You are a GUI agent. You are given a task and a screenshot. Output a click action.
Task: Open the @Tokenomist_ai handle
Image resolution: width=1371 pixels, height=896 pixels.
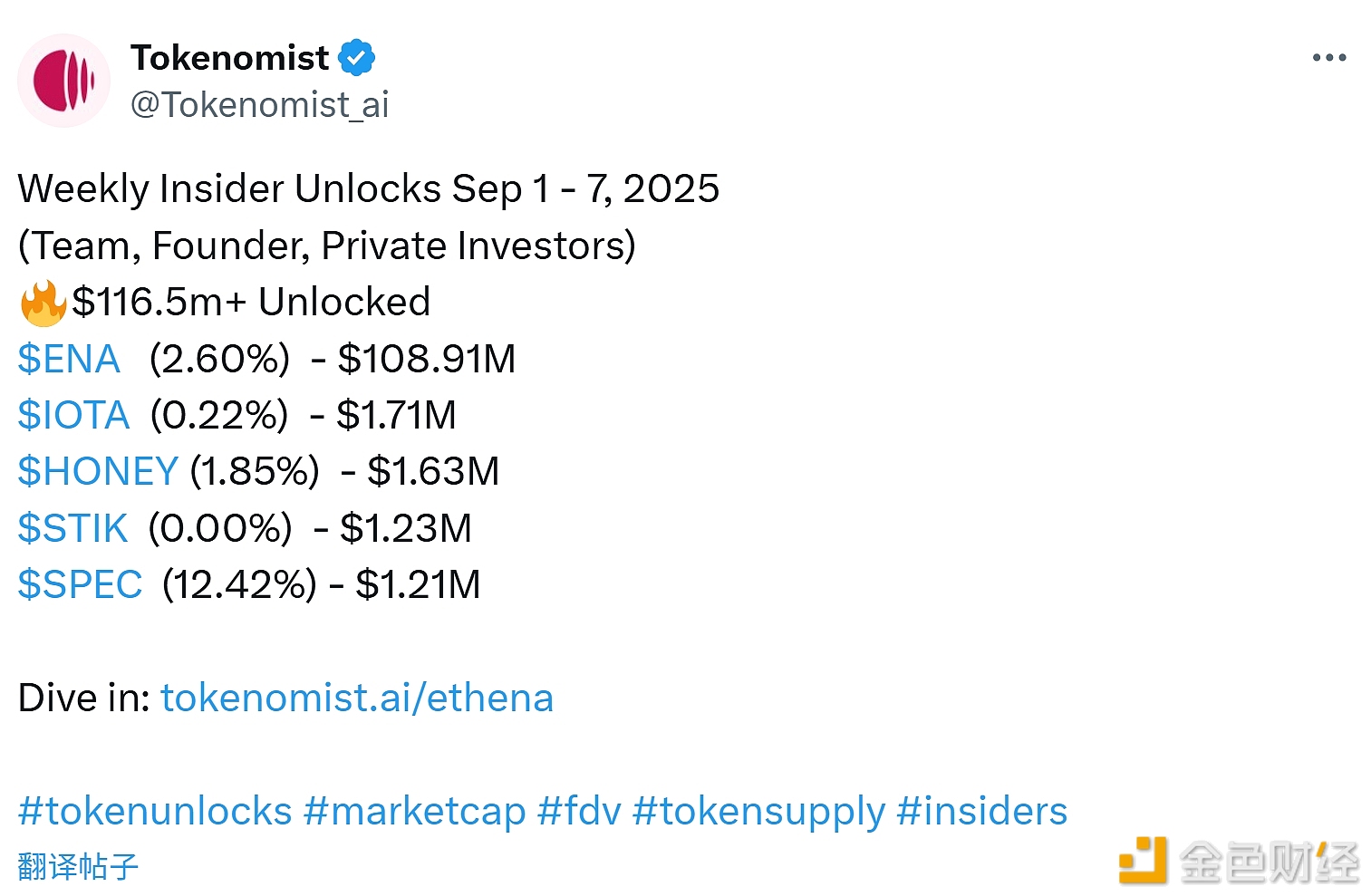click(260, 105)
